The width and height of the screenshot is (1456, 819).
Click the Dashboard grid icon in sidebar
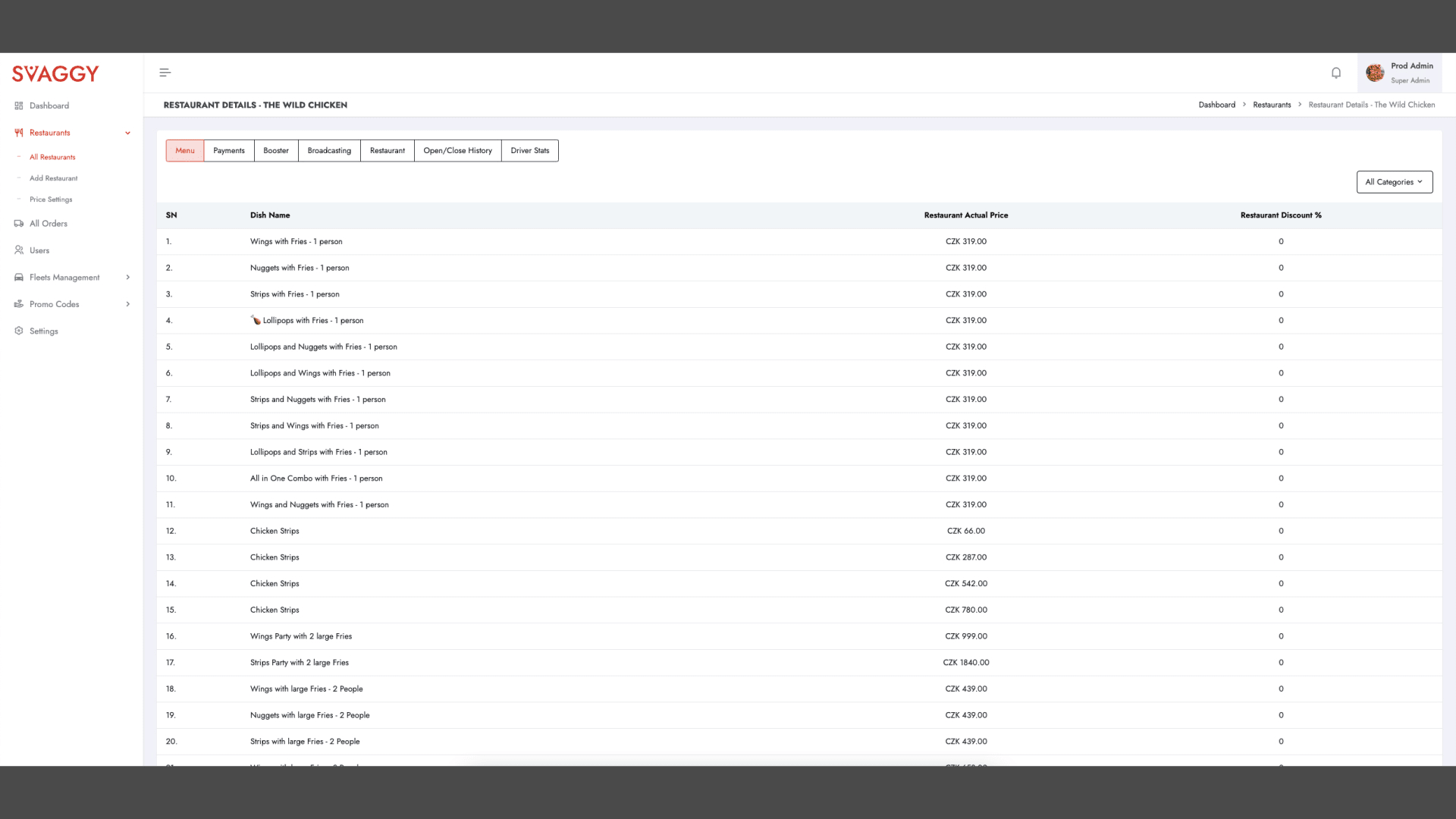(x=19, y=106)
